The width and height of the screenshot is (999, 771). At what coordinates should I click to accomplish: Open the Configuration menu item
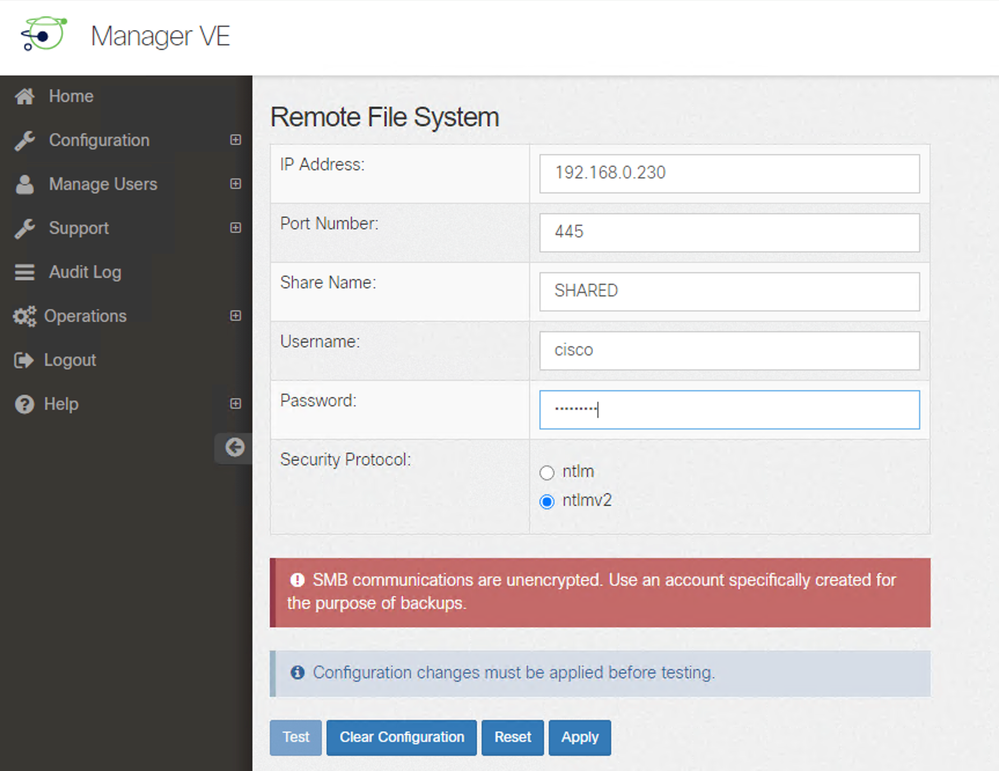pyautogui.click(x=99, y=140)
